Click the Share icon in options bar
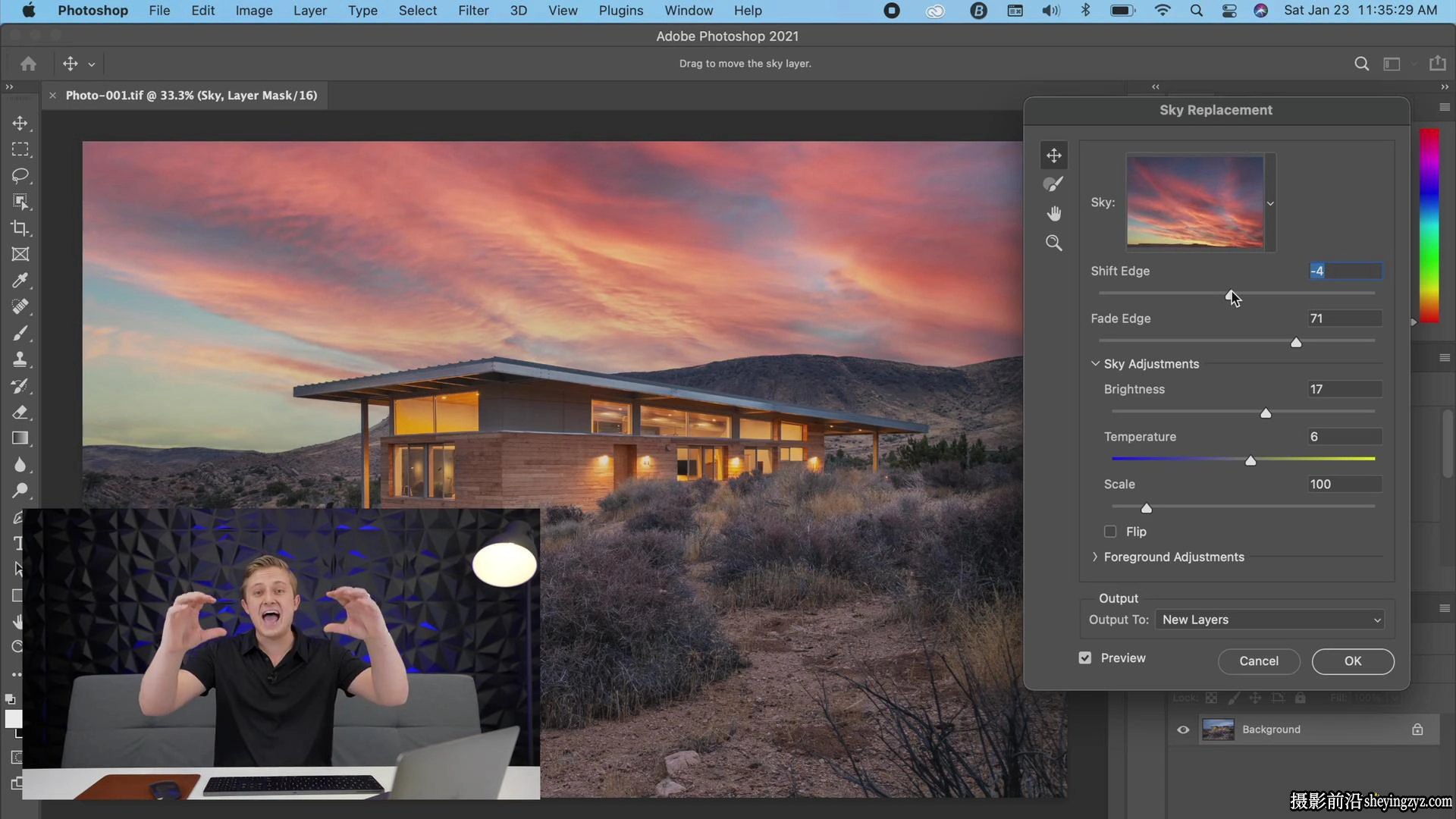1456x819 pixels. click(1437, 64)
